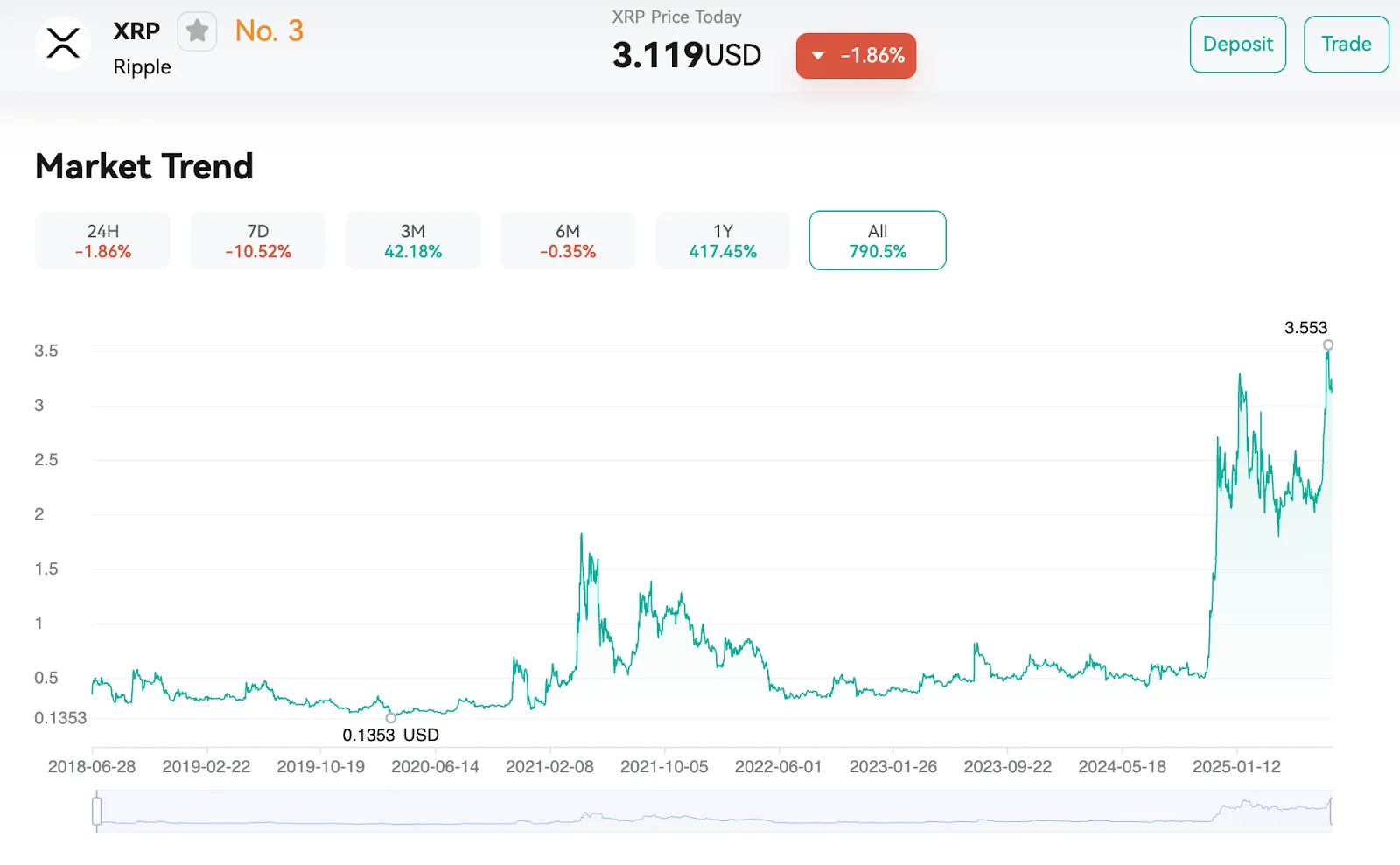Viewport: 1400px width, 865px height.
Task: Select the 7D trend tab
Action: pos(258,241)
